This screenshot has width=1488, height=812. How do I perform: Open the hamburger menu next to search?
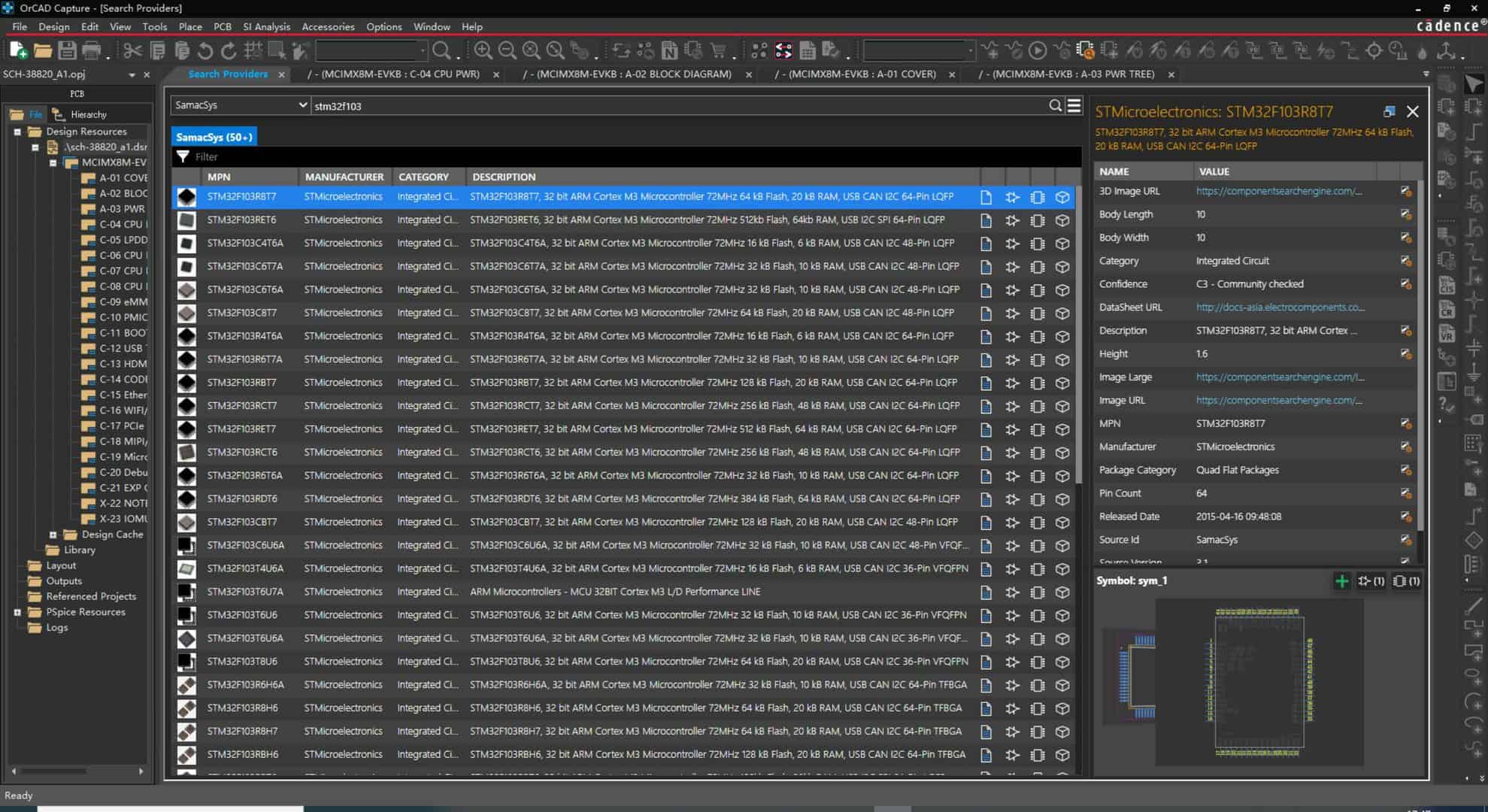(1074, 106)
